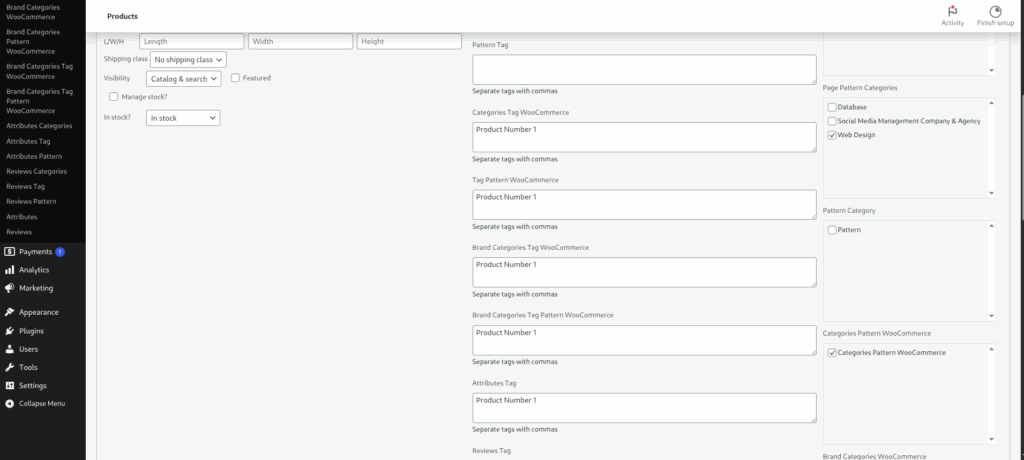The image size is (1024, 460).
Task: Toggle the Manage stock checkbox
Action: pyautogui.click(x=114, y=97)
